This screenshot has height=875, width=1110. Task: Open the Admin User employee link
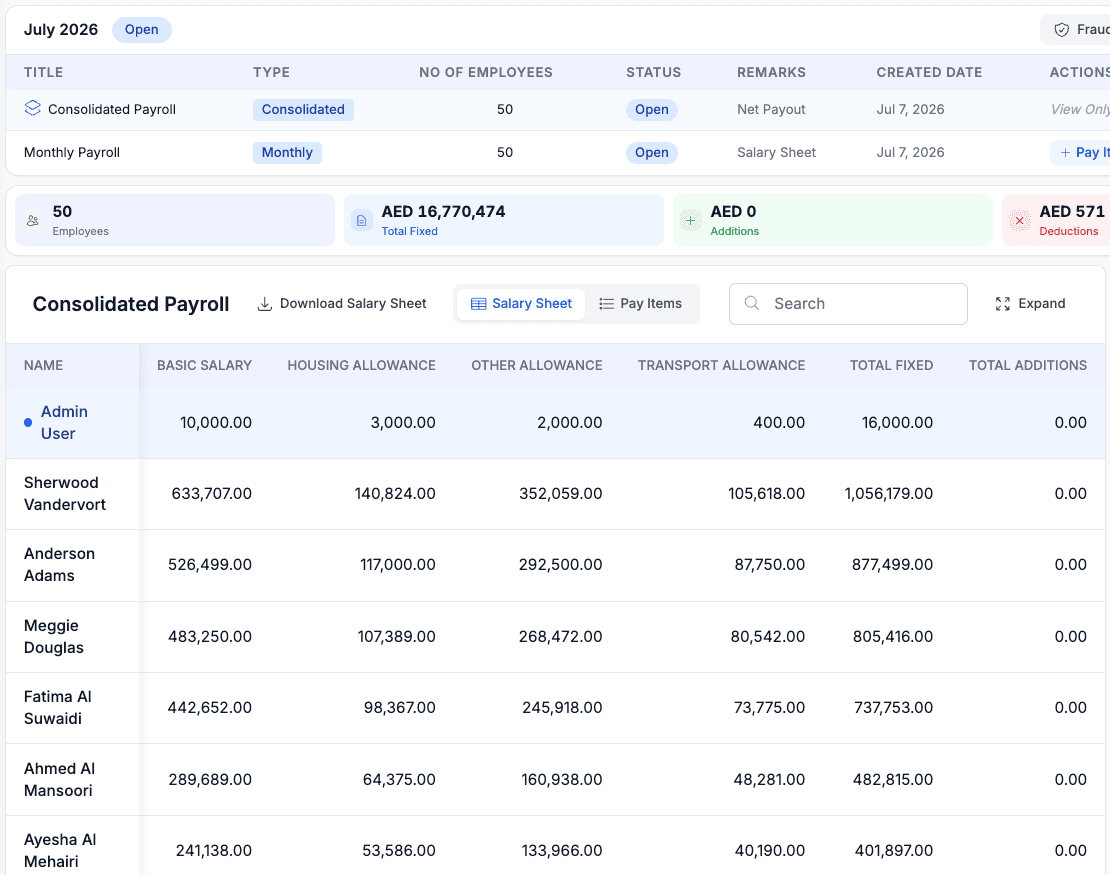pos(64,423)
